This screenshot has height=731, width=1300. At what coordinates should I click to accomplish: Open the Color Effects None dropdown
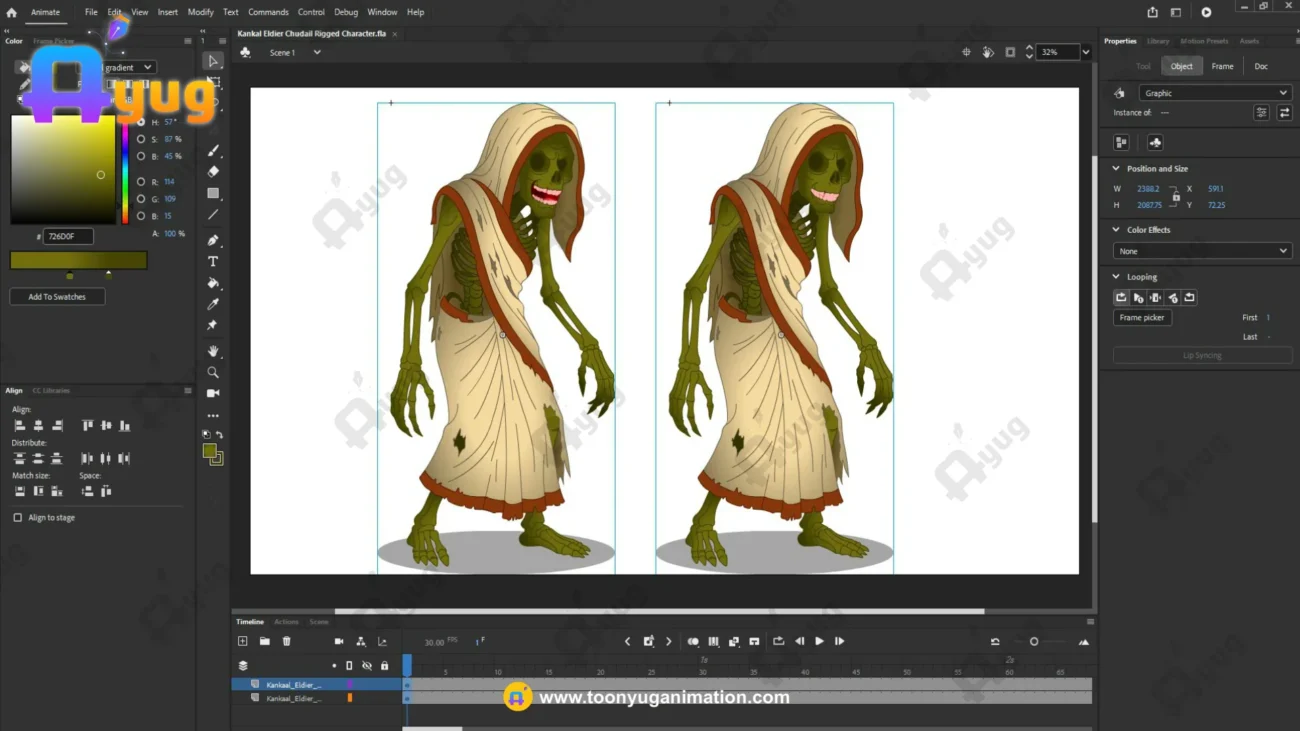click(x=1202, y=251)
